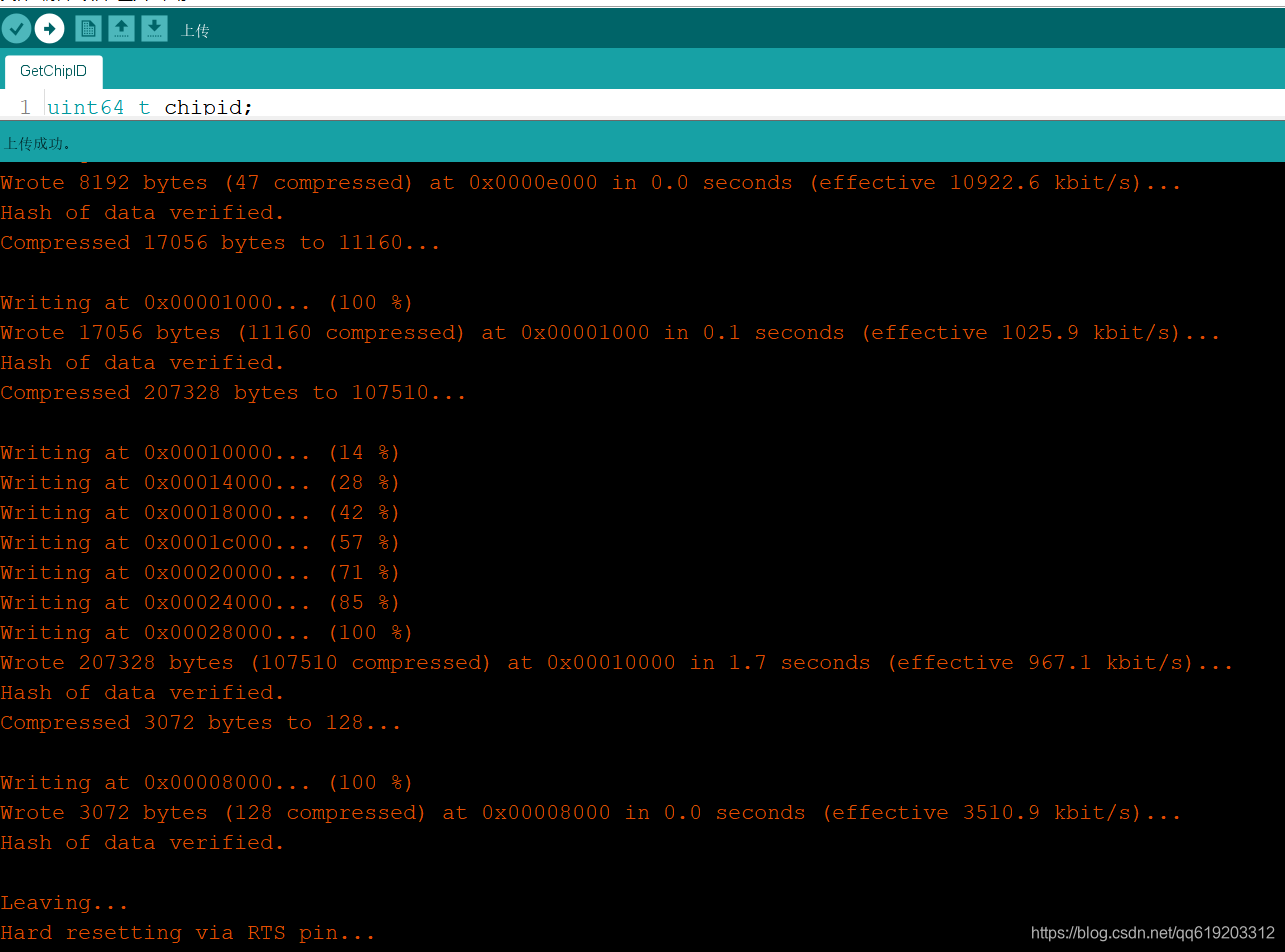Click 'Compressed 3072 bytes to 128...' line
The height and width of the screenshot is (952, 1285).
pos(201,723)
